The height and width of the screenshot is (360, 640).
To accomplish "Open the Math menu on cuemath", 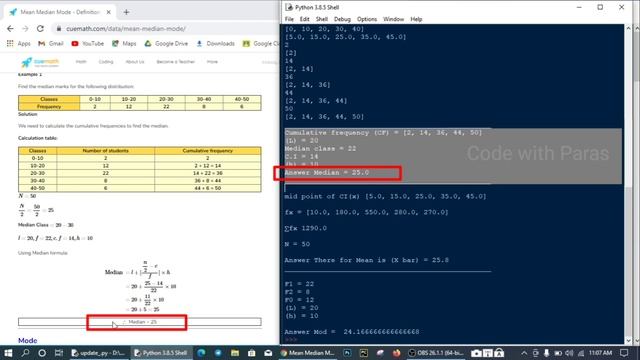I will (81, 62).
